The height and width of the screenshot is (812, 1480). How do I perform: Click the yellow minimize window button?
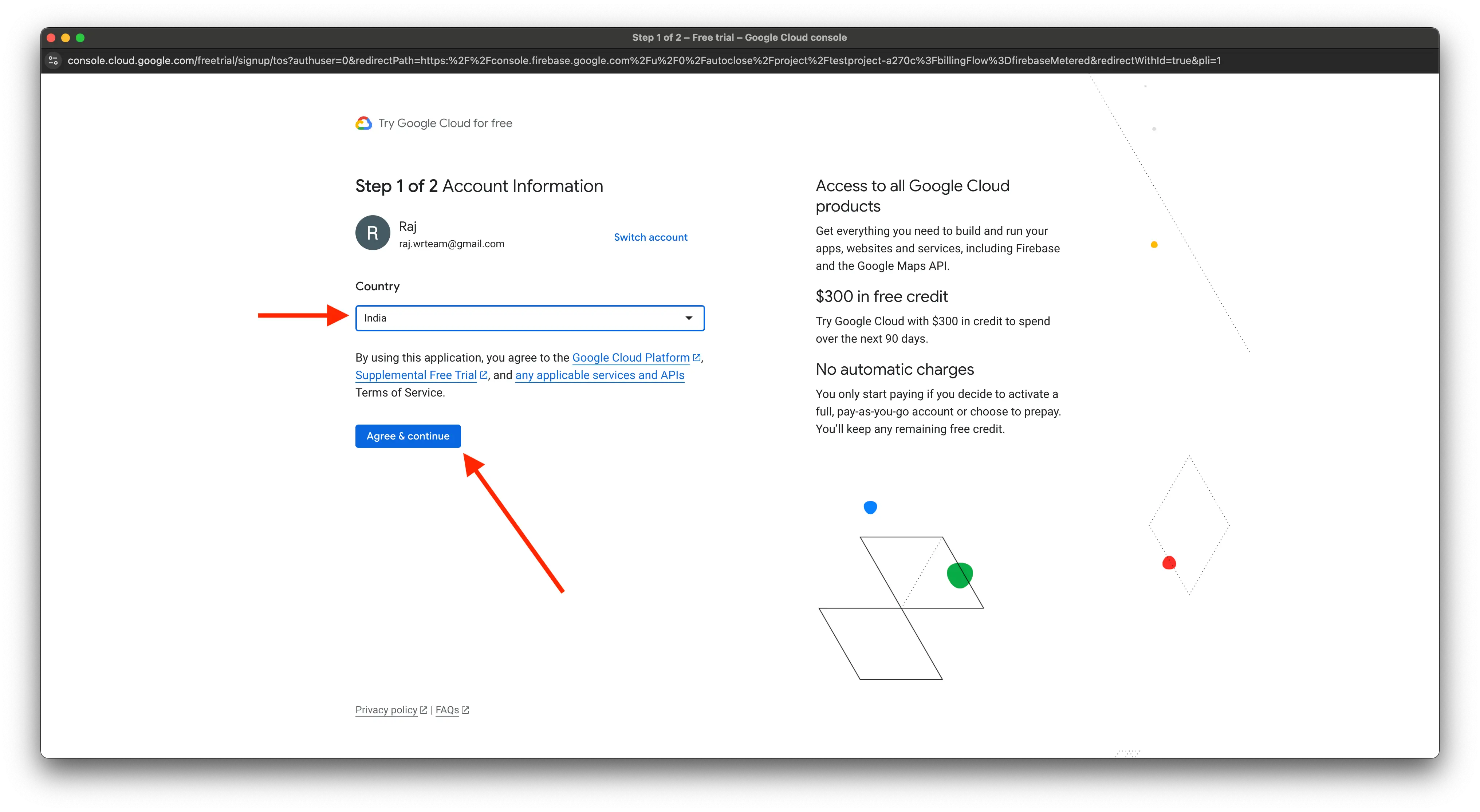(66, 38)
